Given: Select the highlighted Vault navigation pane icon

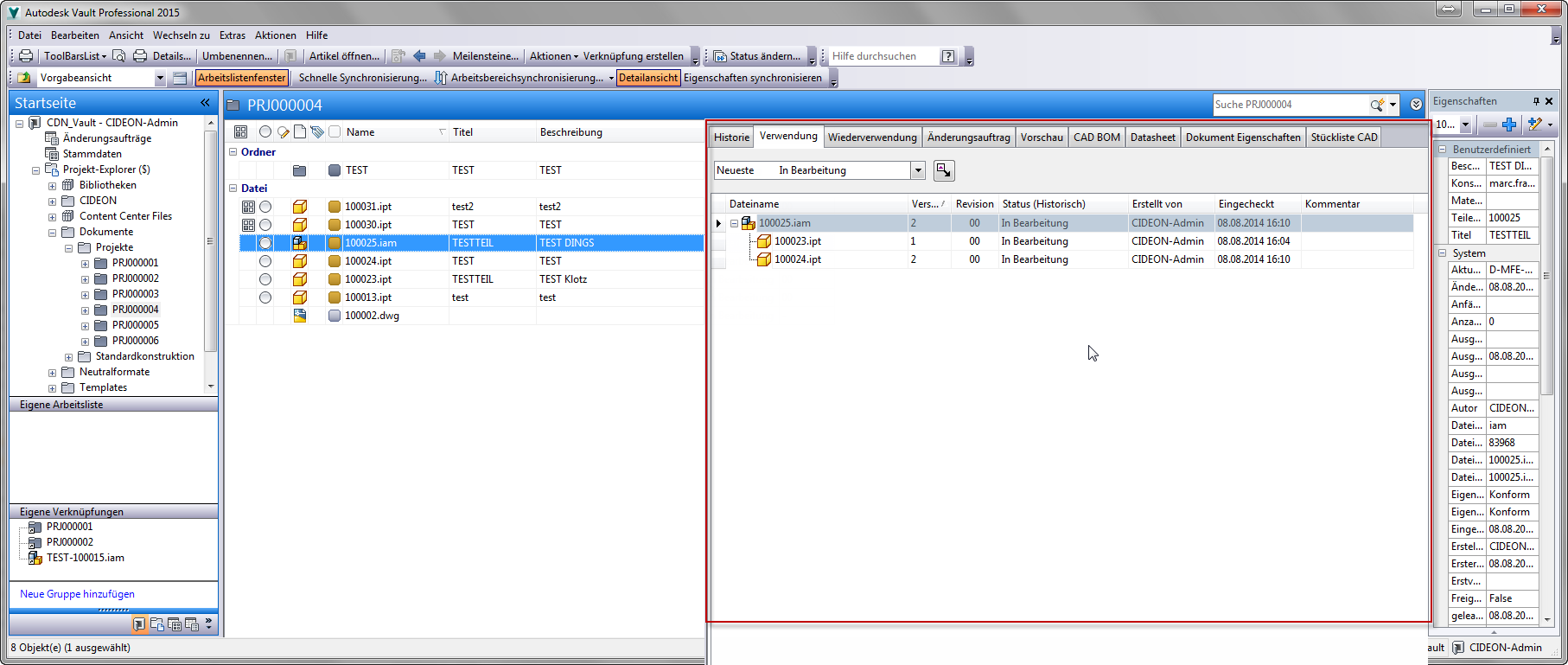Looking at the screenshot, I should pos(139,624).
